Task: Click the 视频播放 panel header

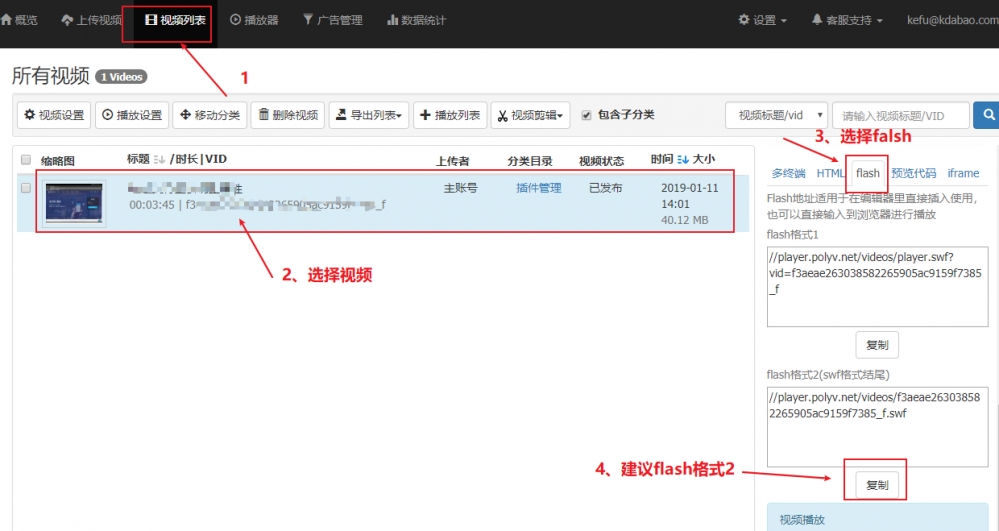Action: tap(878, 518)
